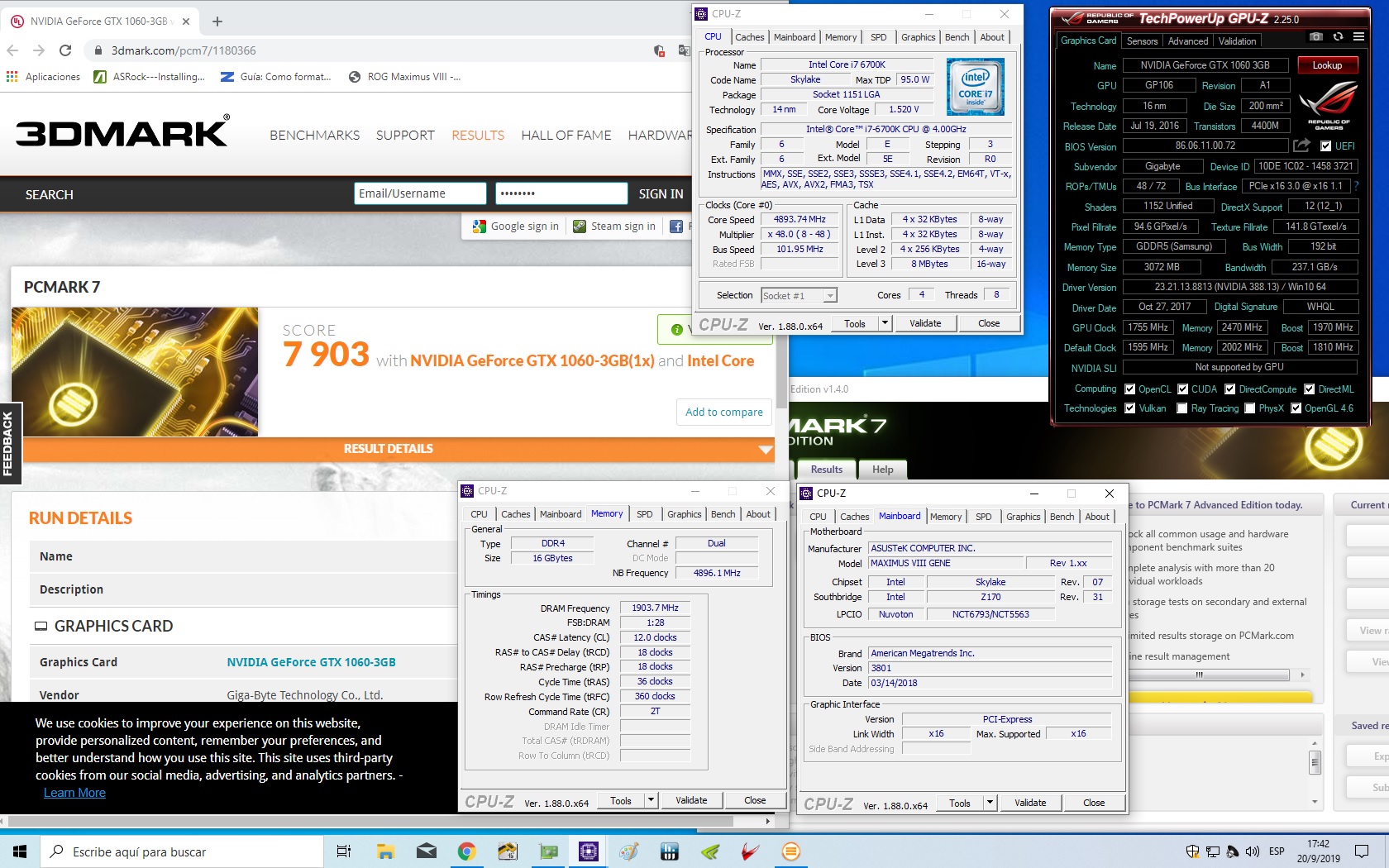1389x868 pixels.
Task: Take a GPU-Z screenshot with camera icon
Action: click(x=1316, y=37)
